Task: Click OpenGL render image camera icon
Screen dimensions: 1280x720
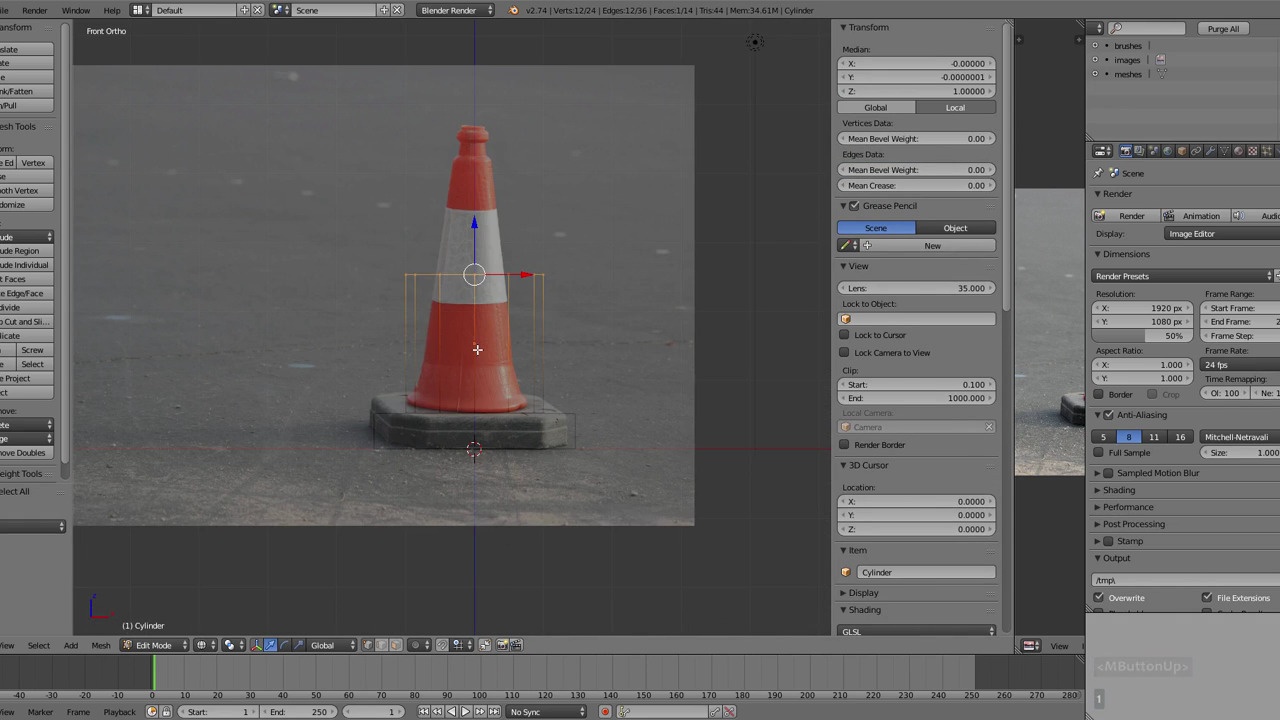Action: pyautogui.click(x=502, y=645)
